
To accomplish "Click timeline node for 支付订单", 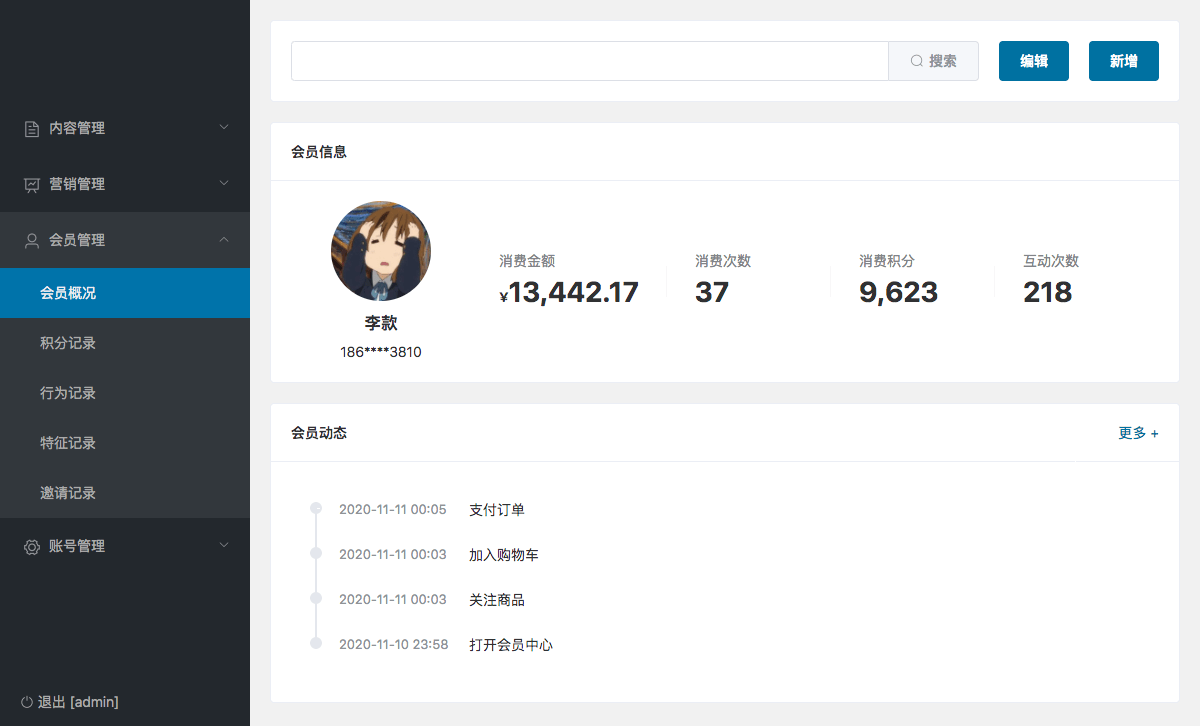I will (316, 508).
